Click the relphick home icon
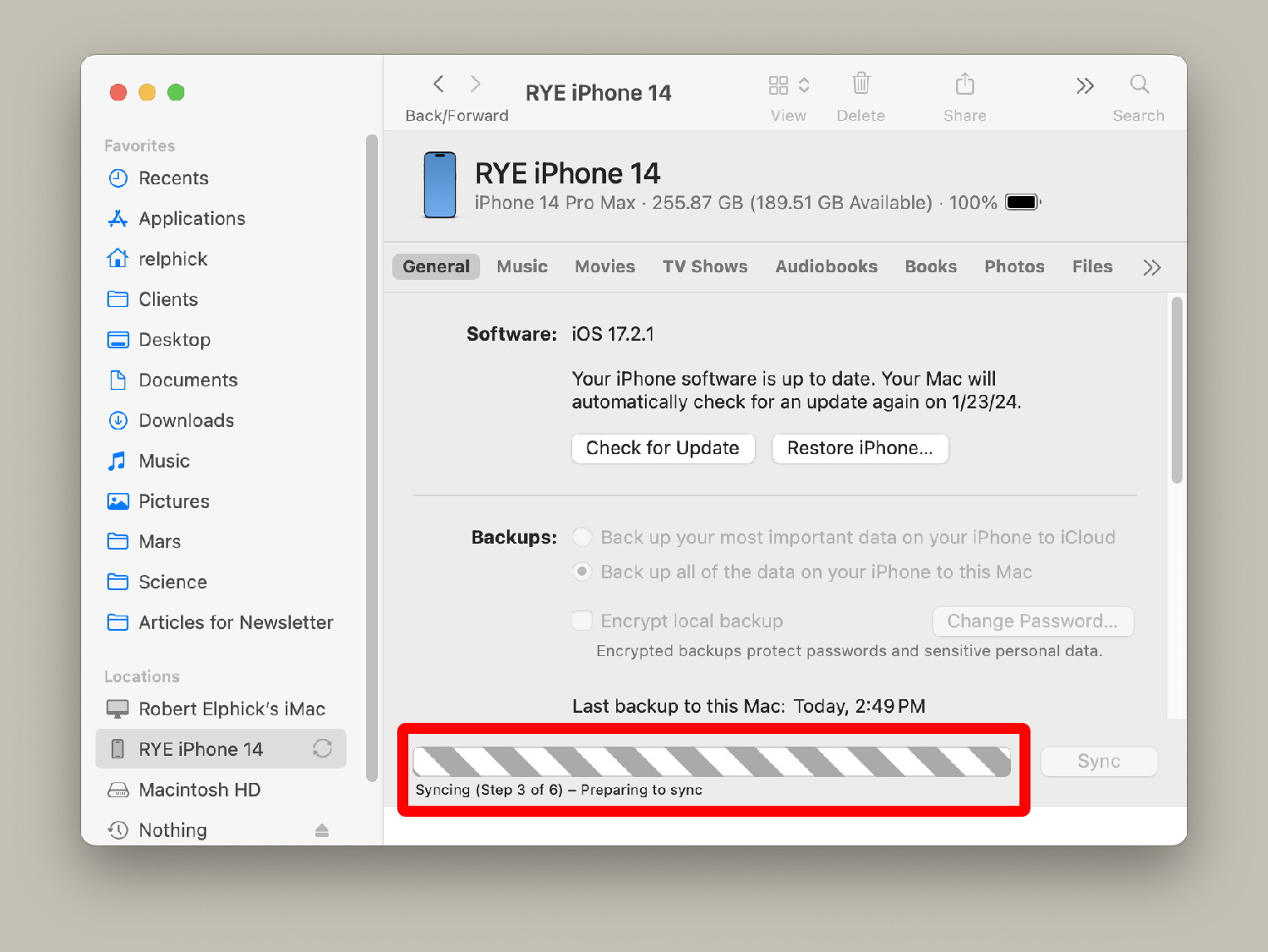 click(118, 258)
